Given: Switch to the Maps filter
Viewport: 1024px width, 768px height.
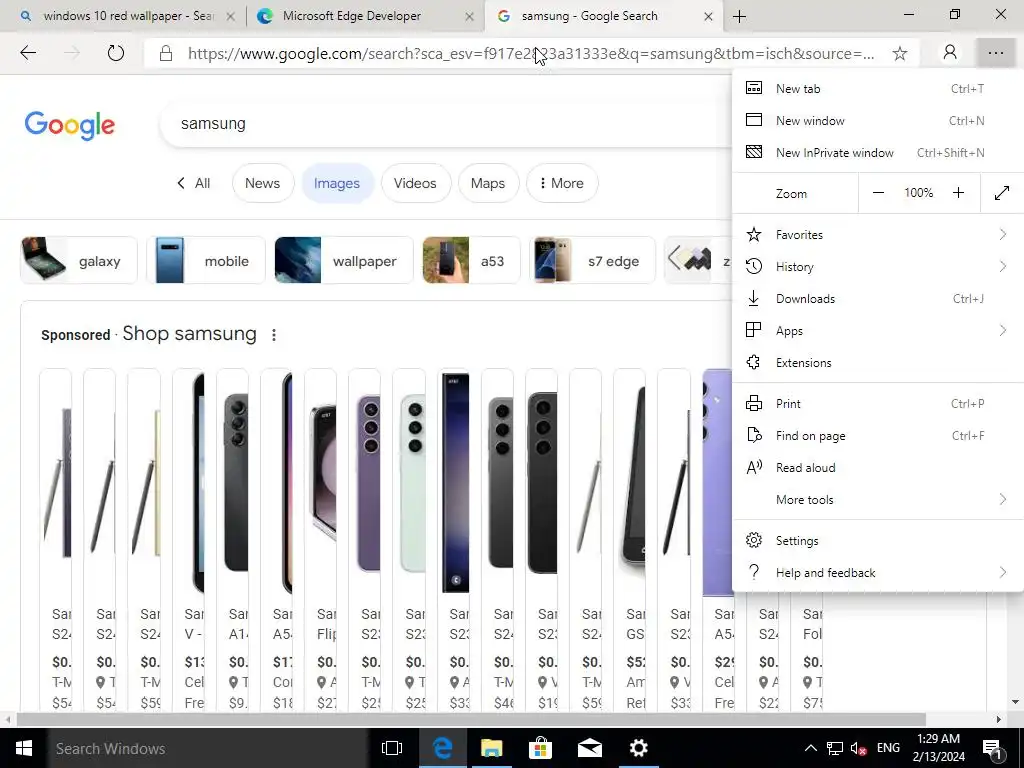Looking at the screenshot, I should (488, 184).
